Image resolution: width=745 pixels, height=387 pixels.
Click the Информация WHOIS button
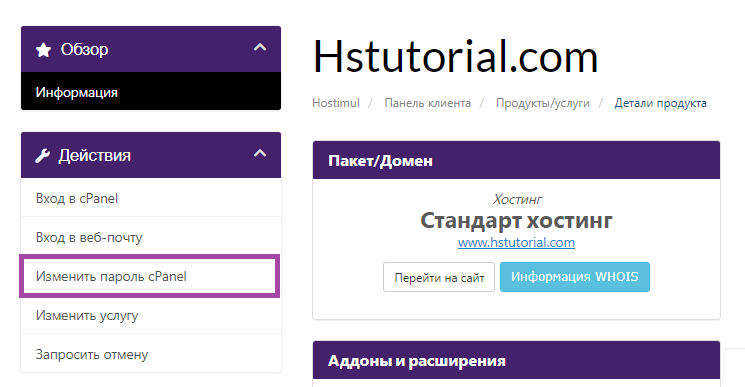click(x=575, y=277)
